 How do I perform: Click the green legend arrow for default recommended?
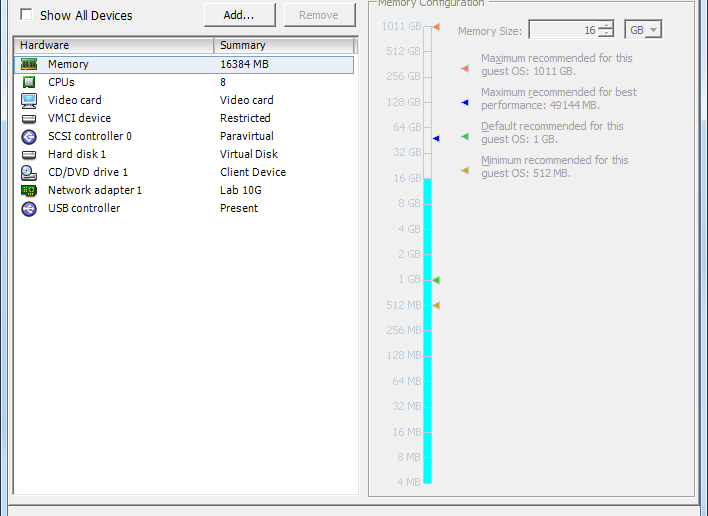pos(465,136)
